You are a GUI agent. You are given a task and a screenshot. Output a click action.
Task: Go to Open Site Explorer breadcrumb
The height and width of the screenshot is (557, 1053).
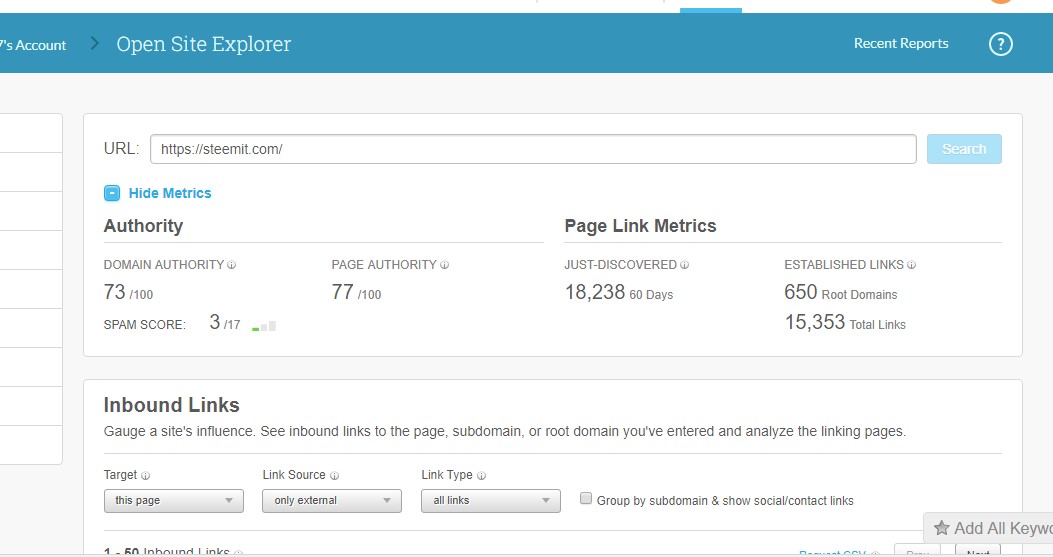204,44
